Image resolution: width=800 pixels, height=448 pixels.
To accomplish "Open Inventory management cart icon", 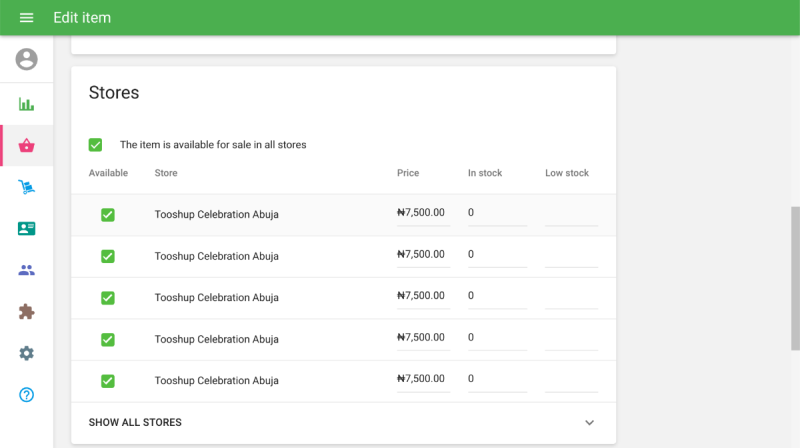I will coord(27,187).
